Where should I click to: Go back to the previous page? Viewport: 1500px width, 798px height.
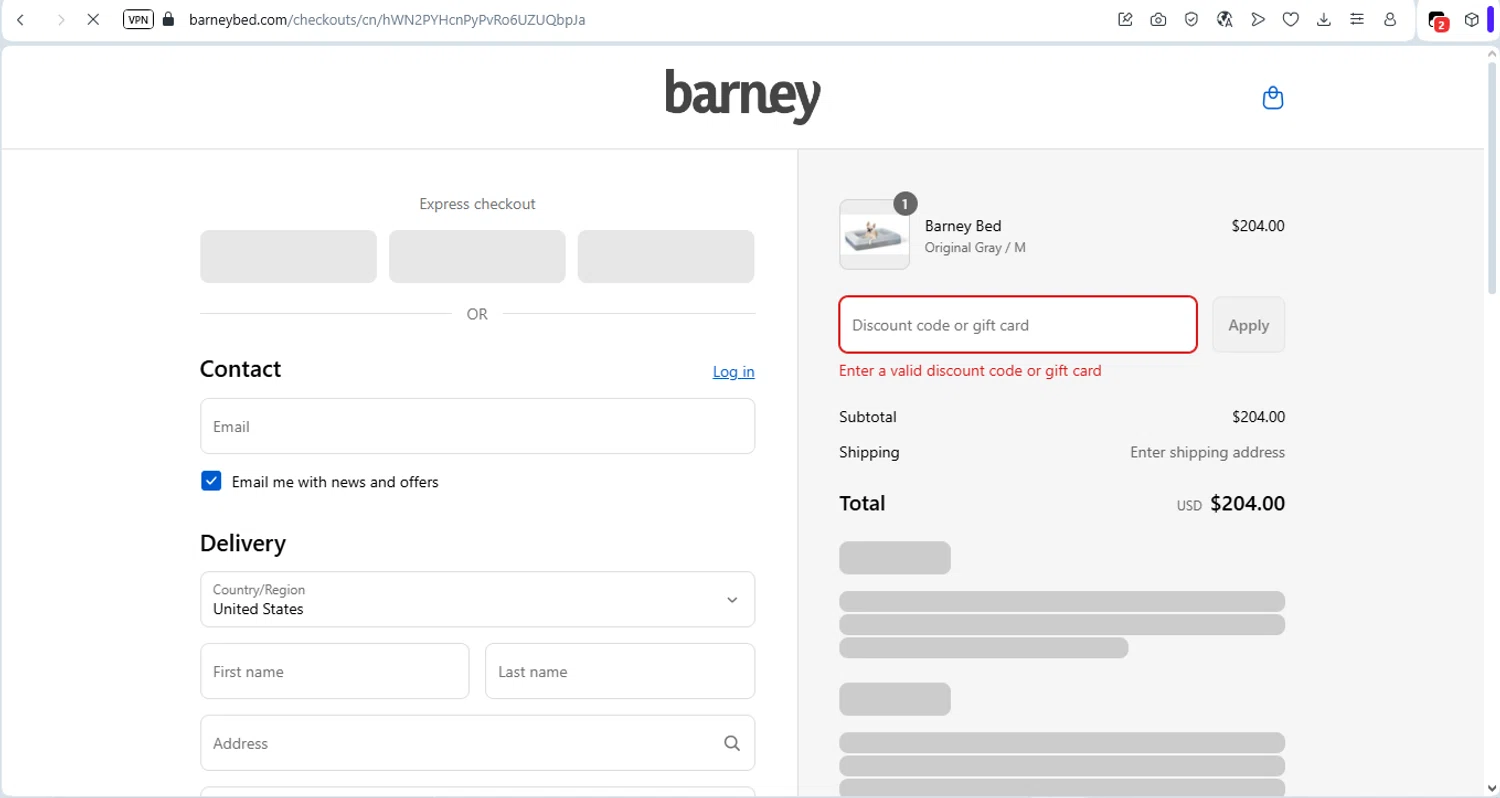[x=21, y=19]
